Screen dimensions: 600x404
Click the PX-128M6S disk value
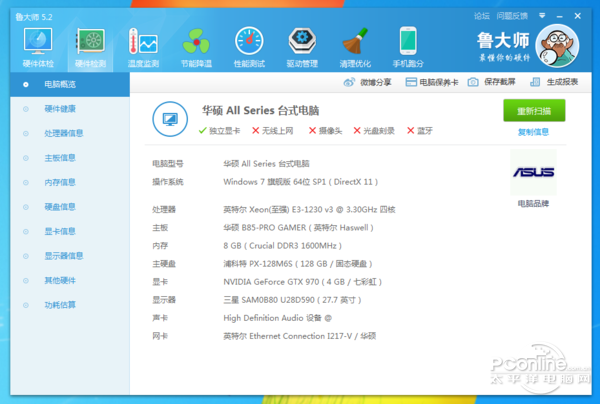click(298, 264)
